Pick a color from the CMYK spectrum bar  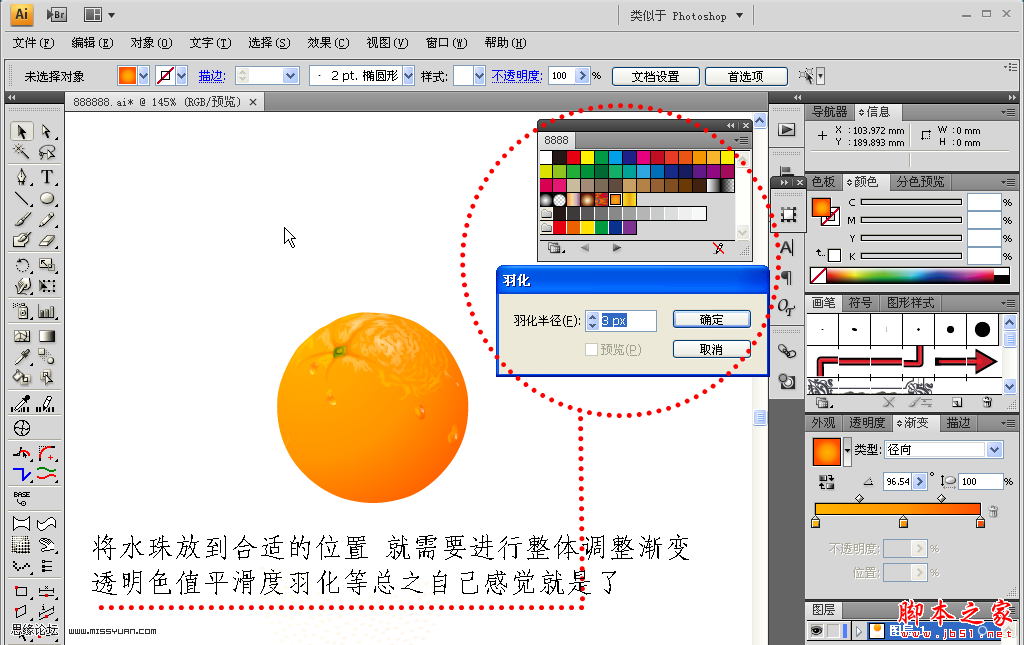click(910, 275)
